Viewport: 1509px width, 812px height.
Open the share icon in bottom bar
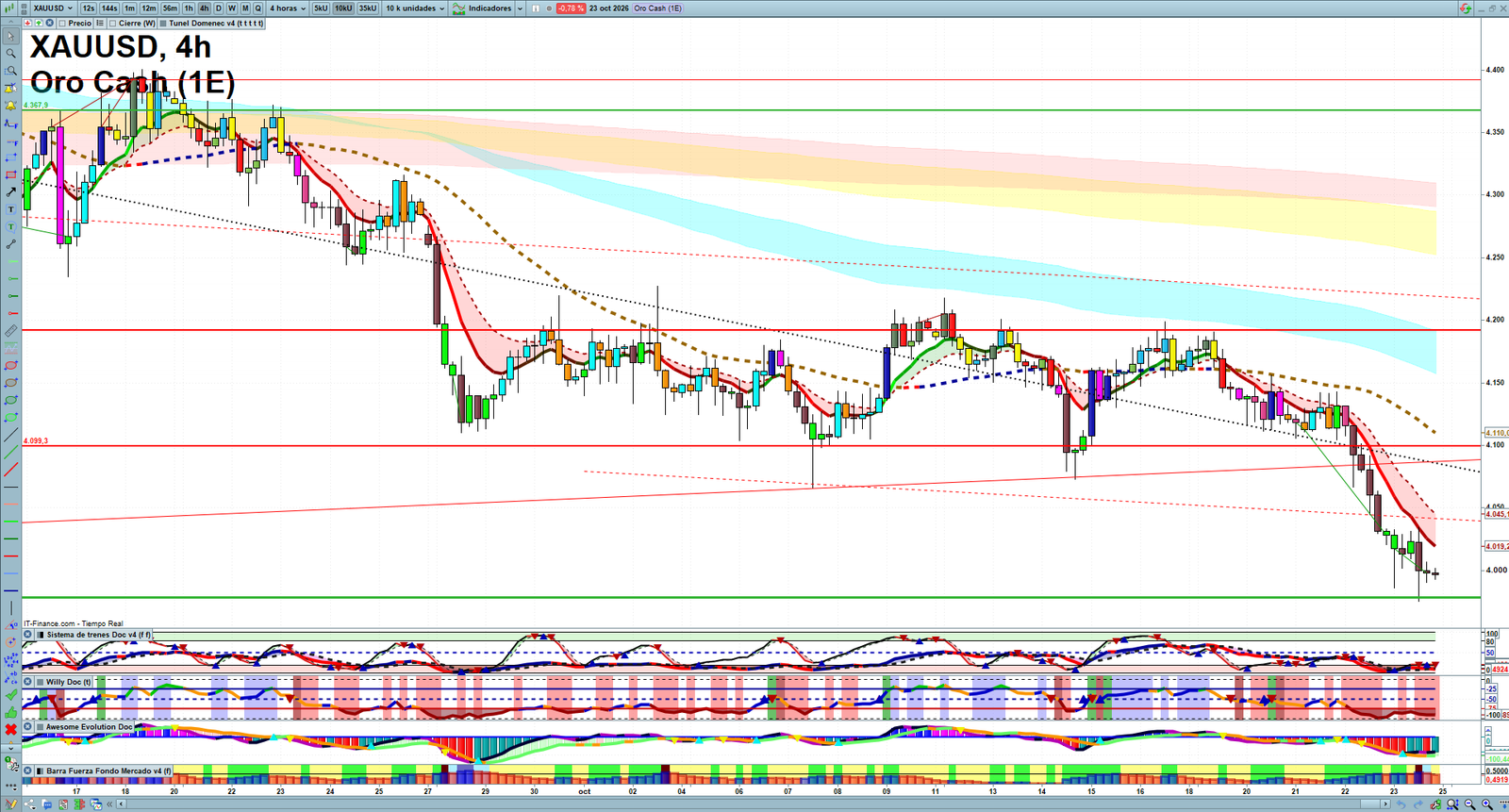[29, 804]
